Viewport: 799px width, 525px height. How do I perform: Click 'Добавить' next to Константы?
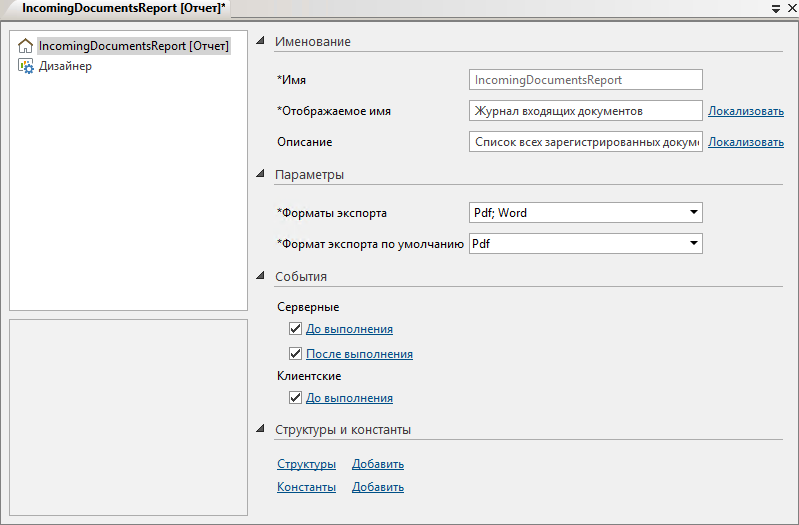click(378, 487)
